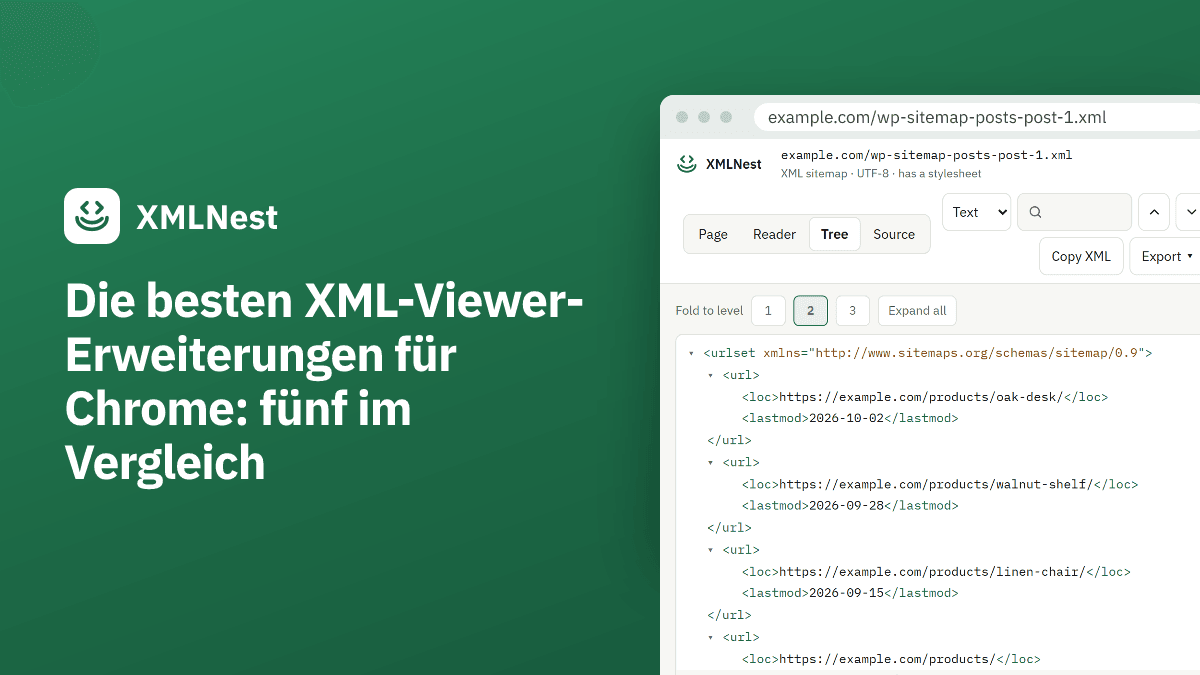Click the XMLNest name in viewer header
The image size is (1200, 675).
tap(733, 164)
